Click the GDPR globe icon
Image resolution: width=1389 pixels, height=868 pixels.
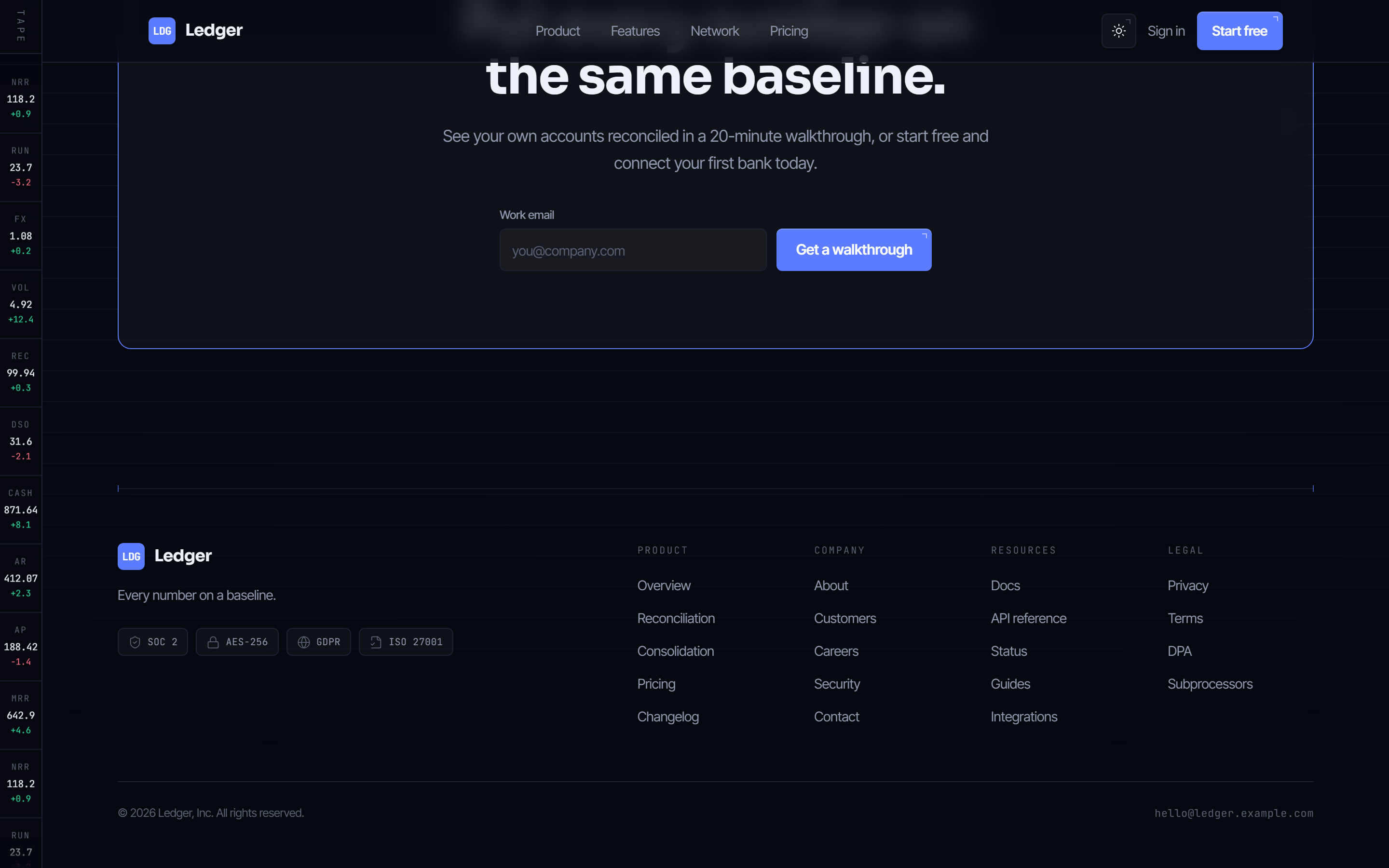[x=304, y=642]
